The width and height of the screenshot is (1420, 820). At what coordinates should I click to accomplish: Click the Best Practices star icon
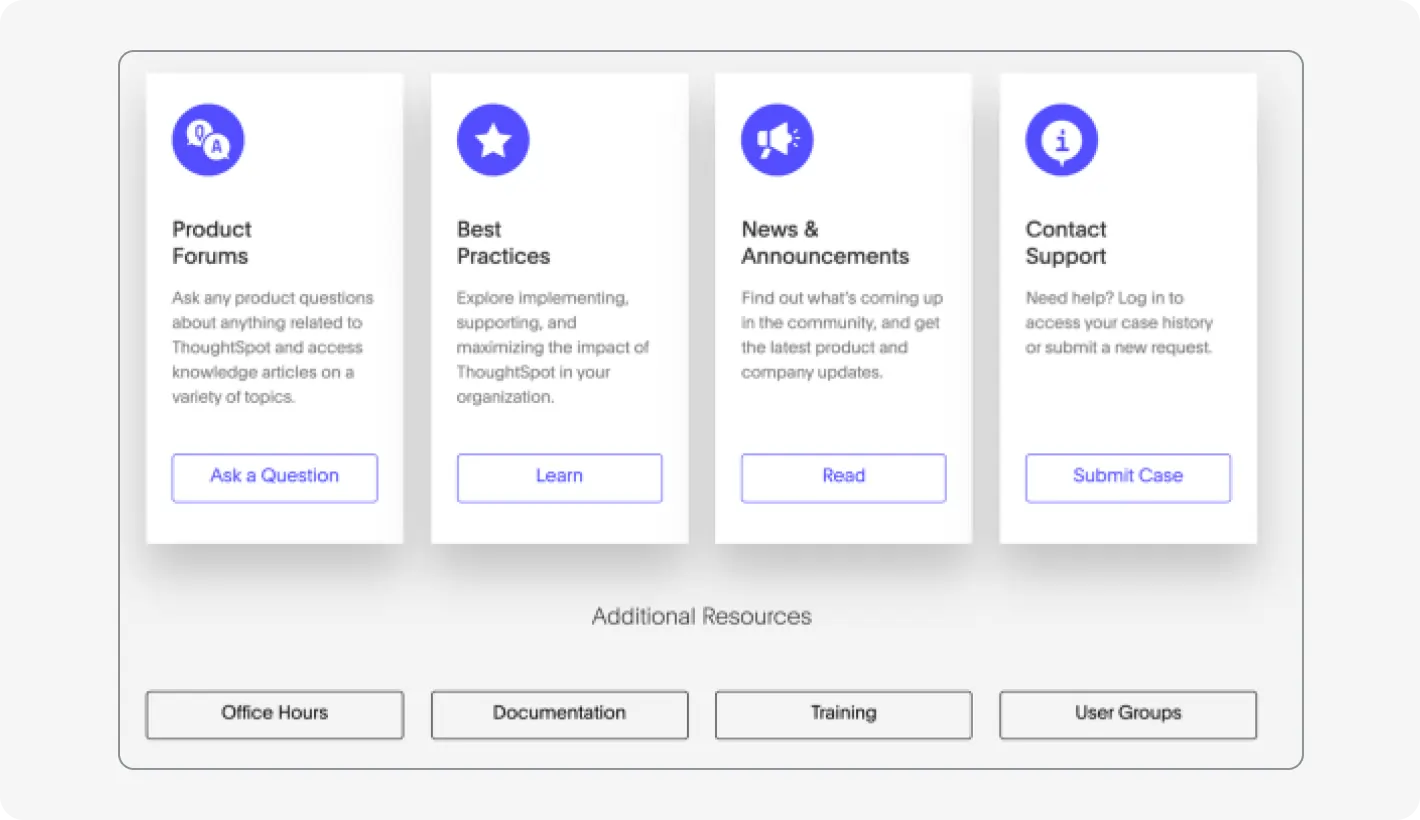pyautogui.click(x=492, y=139)
